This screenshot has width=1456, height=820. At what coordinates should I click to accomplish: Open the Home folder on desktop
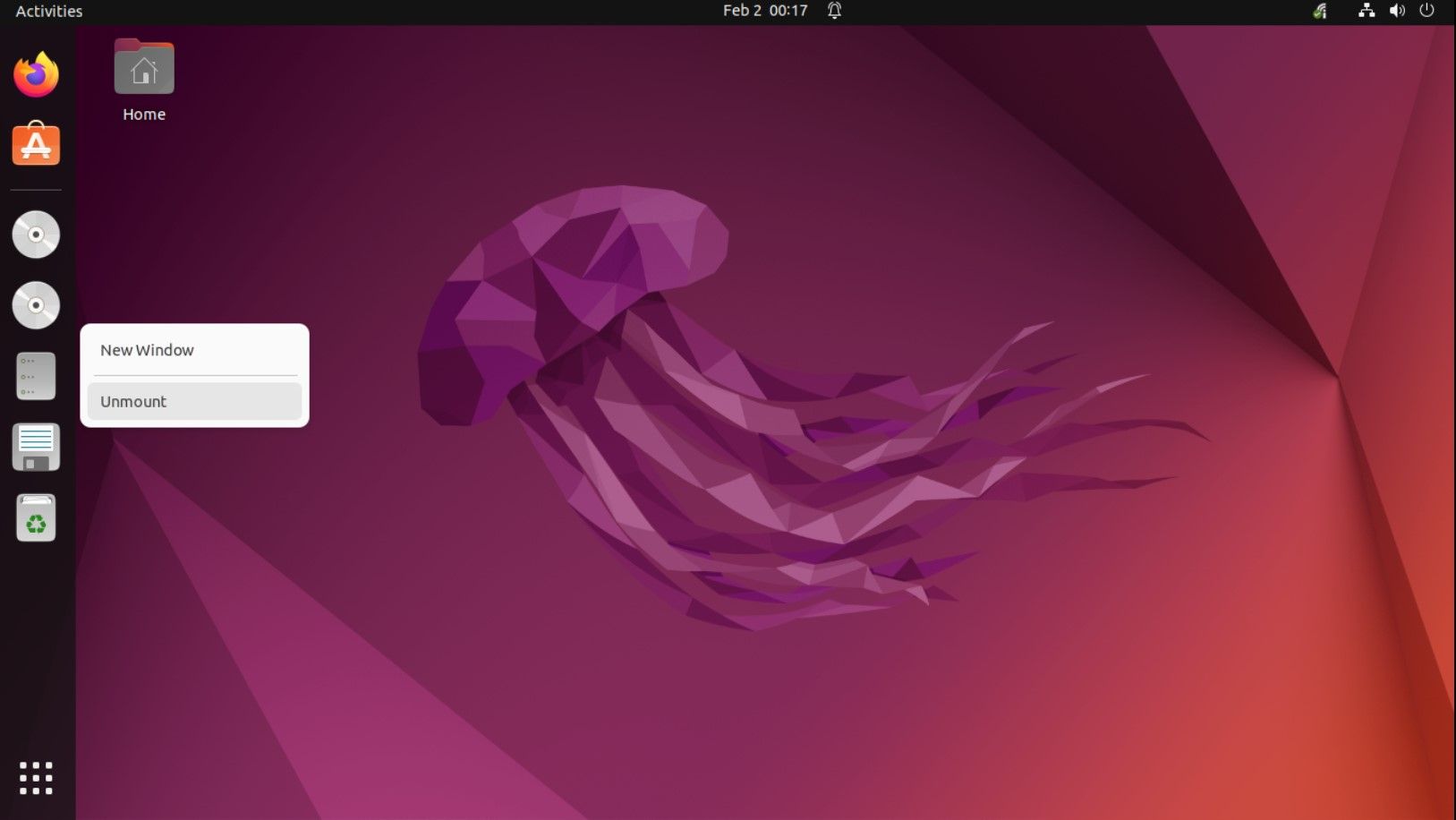coord(144,68)
